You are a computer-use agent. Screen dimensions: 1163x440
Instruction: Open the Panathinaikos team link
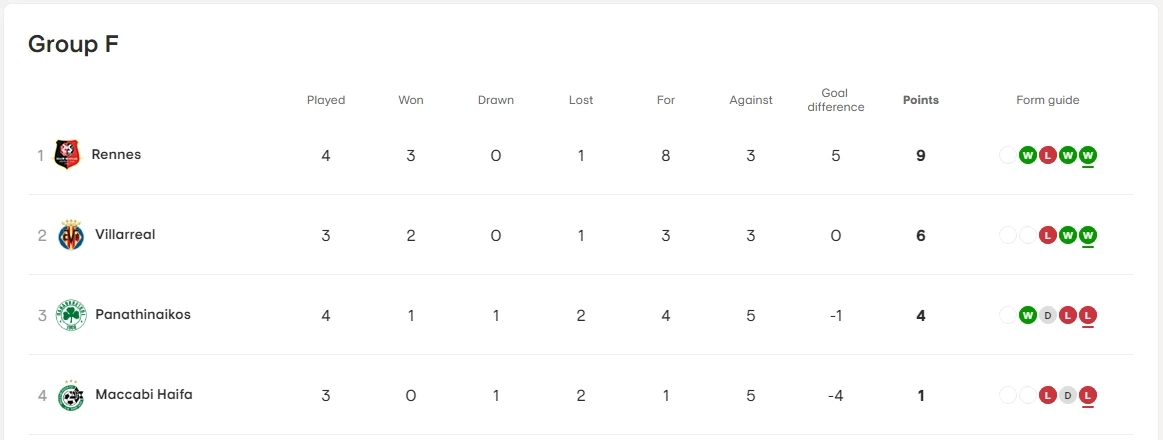[x=143, y=315]
